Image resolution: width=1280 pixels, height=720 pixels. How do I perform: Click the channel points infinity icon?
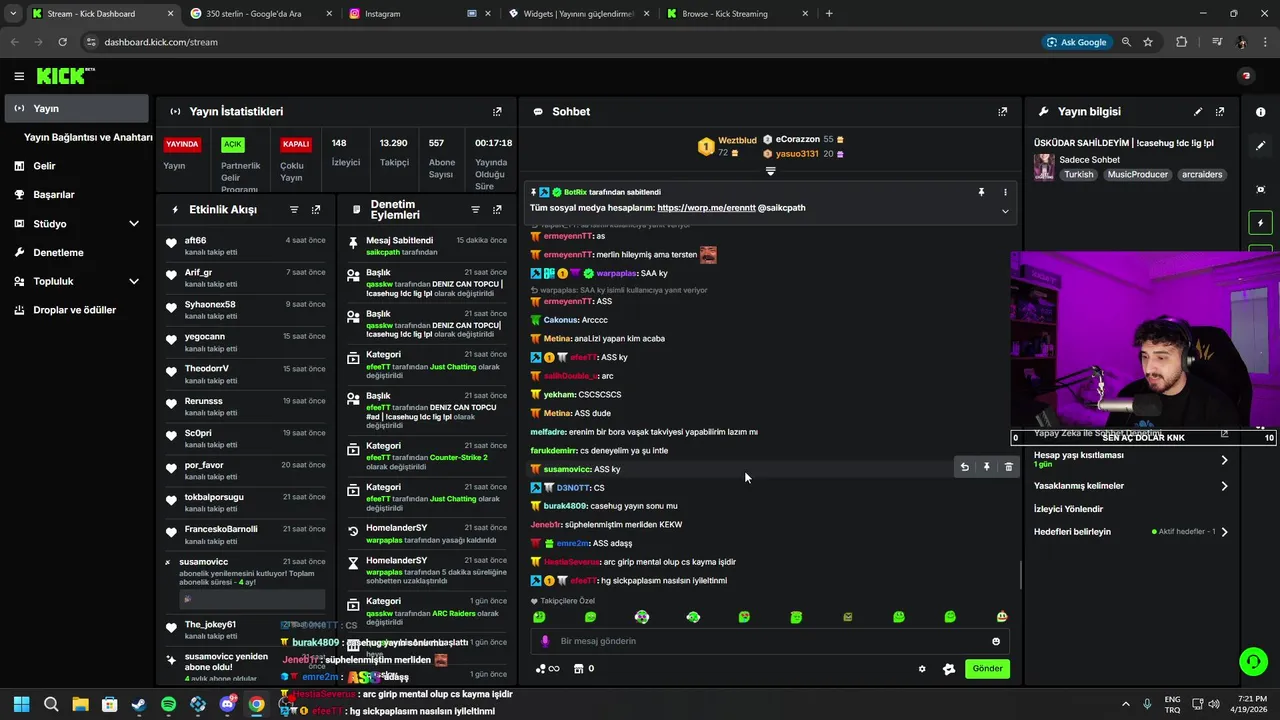[547, 669]
